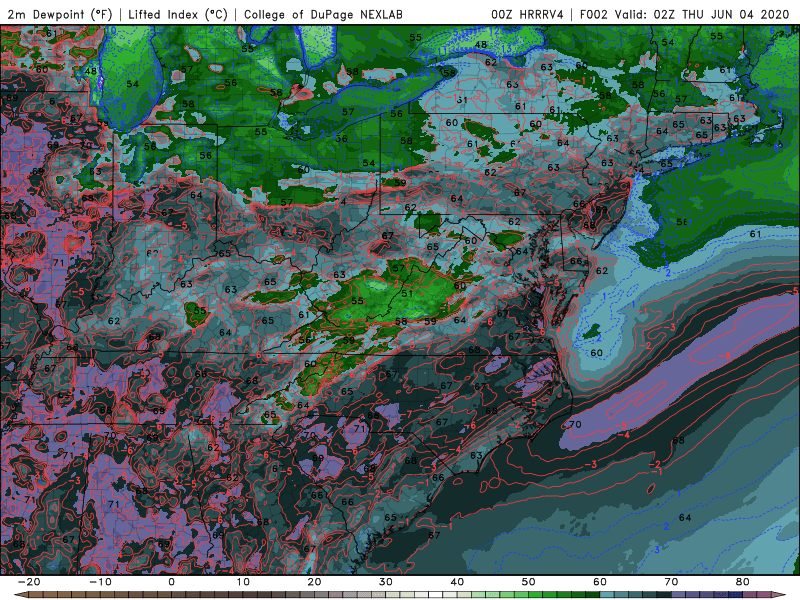
Task: Click the 61 value in the northeast Atlantic
Action: pyautogui.click(x=755, y=234)
